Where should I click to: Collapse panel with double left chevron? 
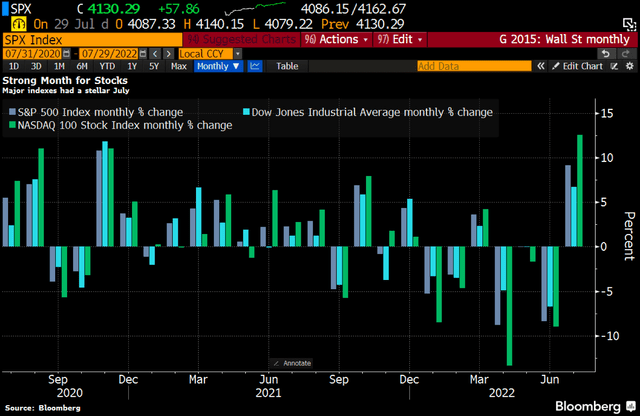click(541, 66)
